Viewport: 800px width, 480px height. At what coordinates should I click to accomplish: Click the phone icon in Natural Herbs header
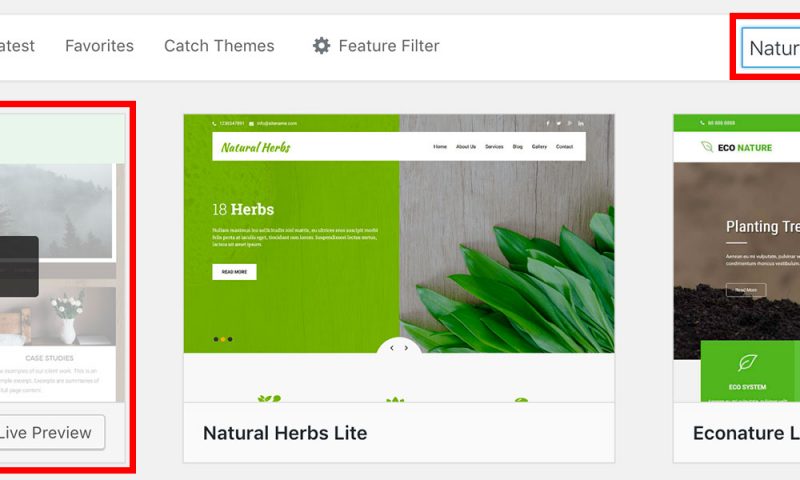214,123
